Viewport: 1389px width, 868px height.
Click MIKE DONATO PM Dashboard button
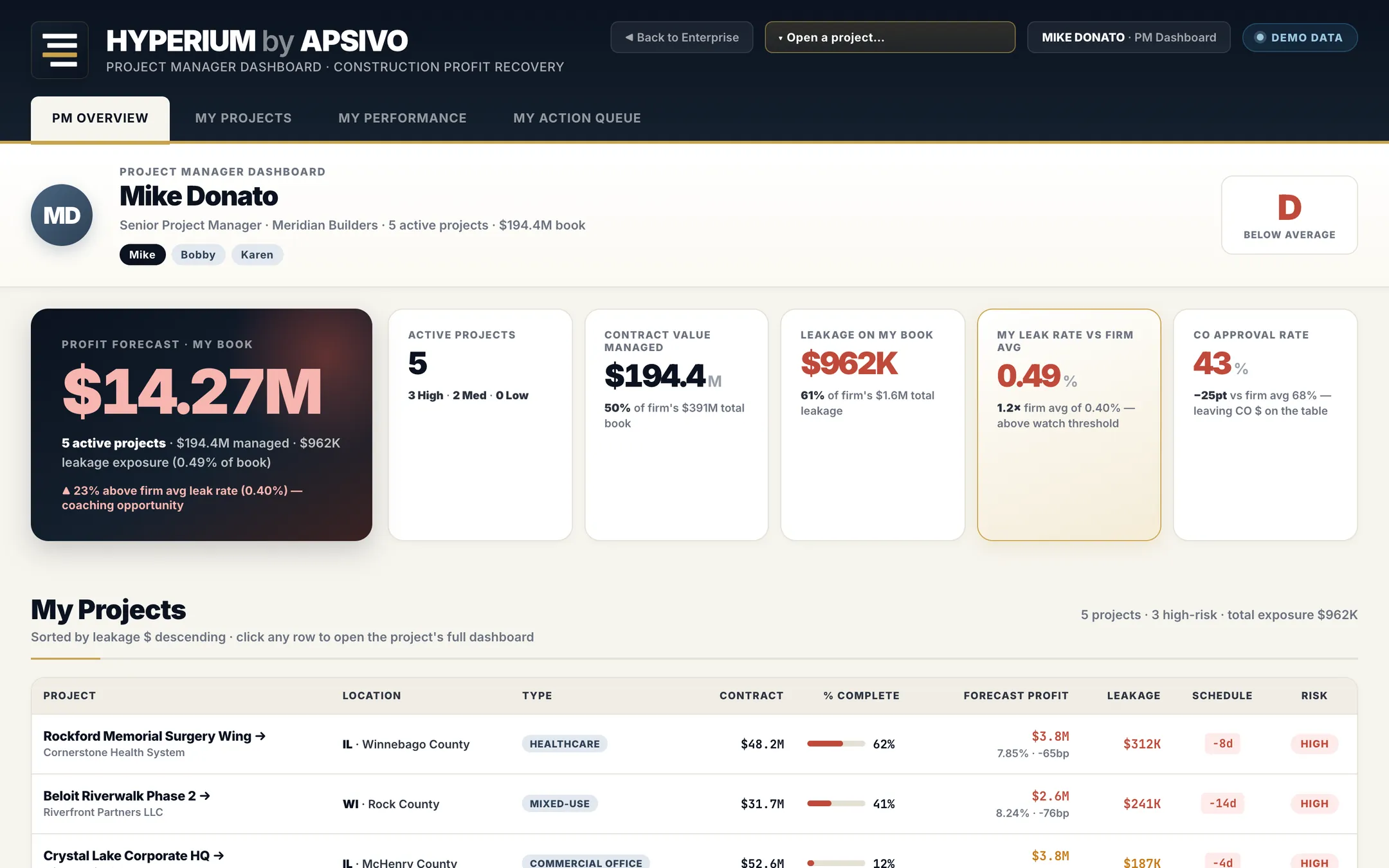tap(1129, 37)
